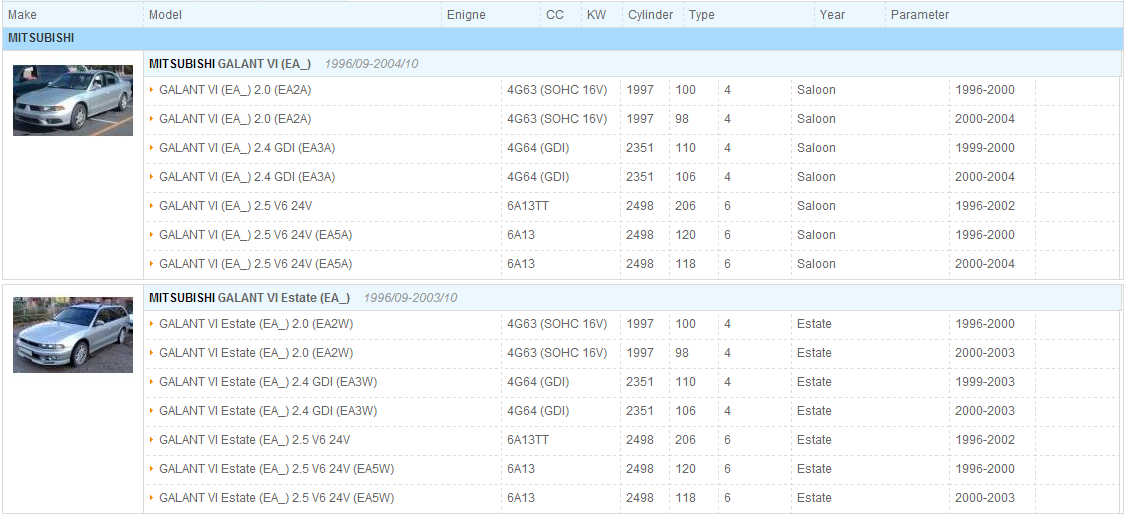Viewport: 1127px width, 518px height.
Task: Click the Enigne column header
Action: [x=466, y=14]
